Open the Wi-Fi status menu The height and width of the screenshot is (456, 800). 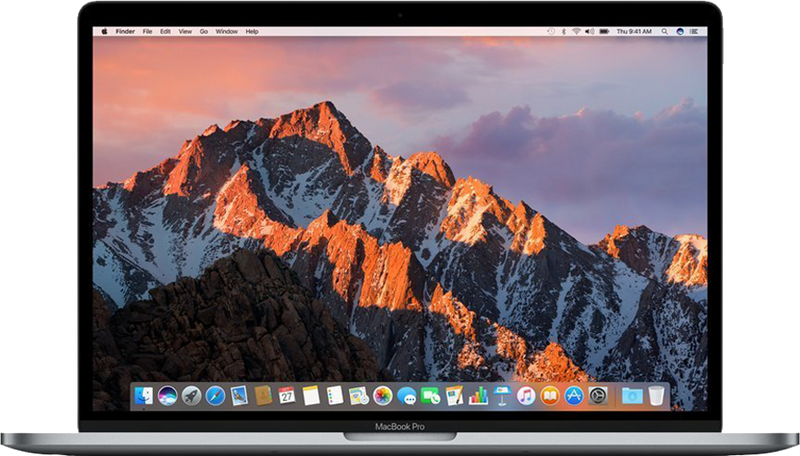point(577,31)
